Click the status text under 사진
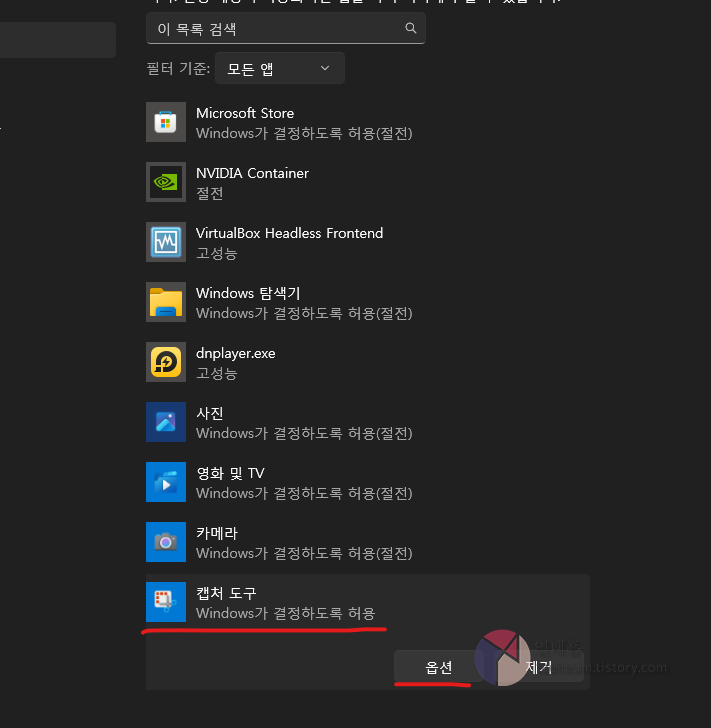The image size is (711, 728). coord(304,433)
